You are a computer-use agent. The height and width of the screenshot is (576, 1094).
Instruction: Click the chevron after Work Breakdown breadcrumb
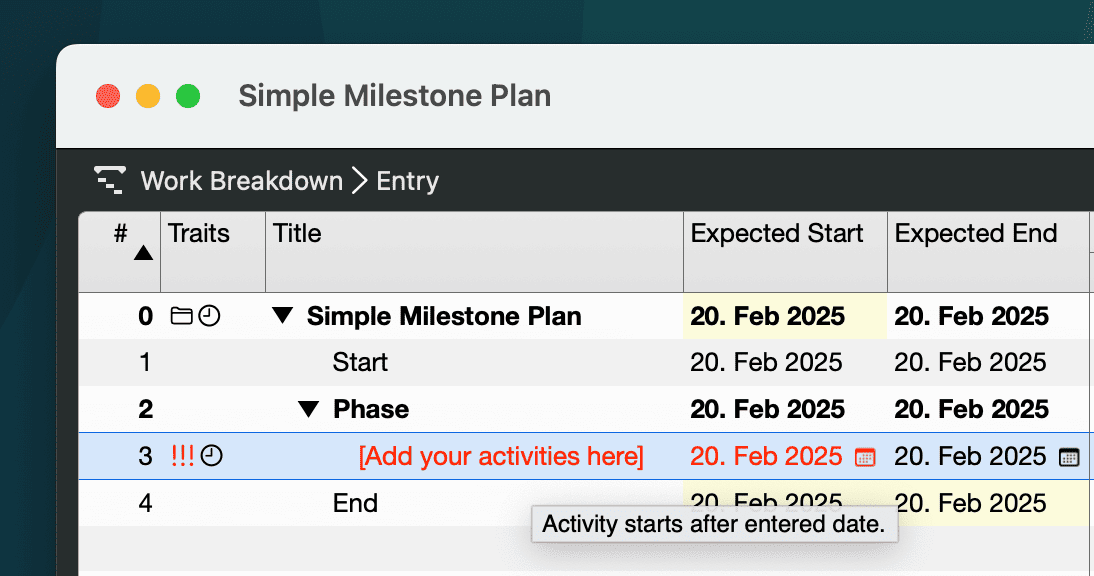[x=362, y=180]
